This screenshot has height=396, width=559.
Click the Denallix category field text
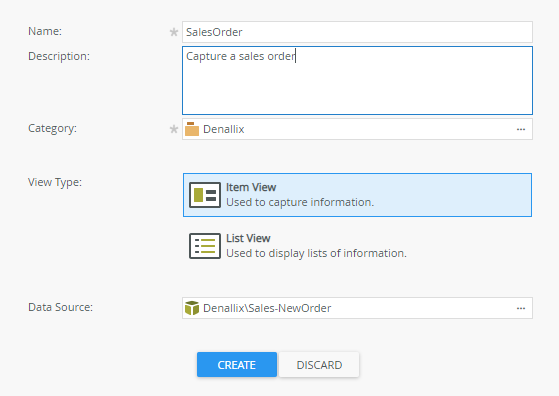[224, 129]
